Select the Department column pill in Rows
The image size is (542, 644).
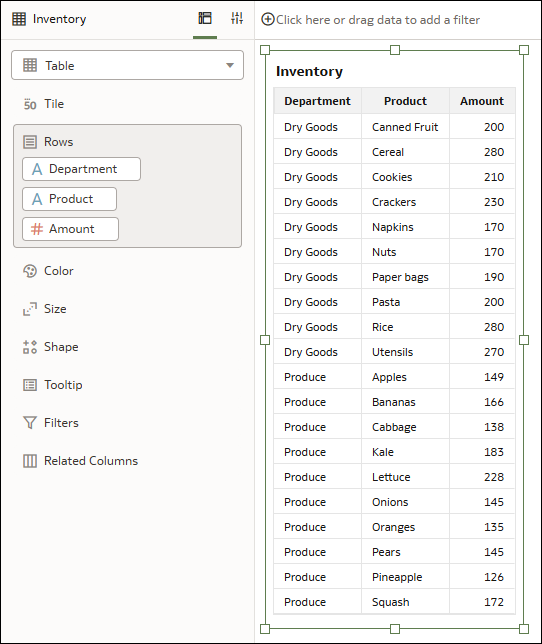81,169
